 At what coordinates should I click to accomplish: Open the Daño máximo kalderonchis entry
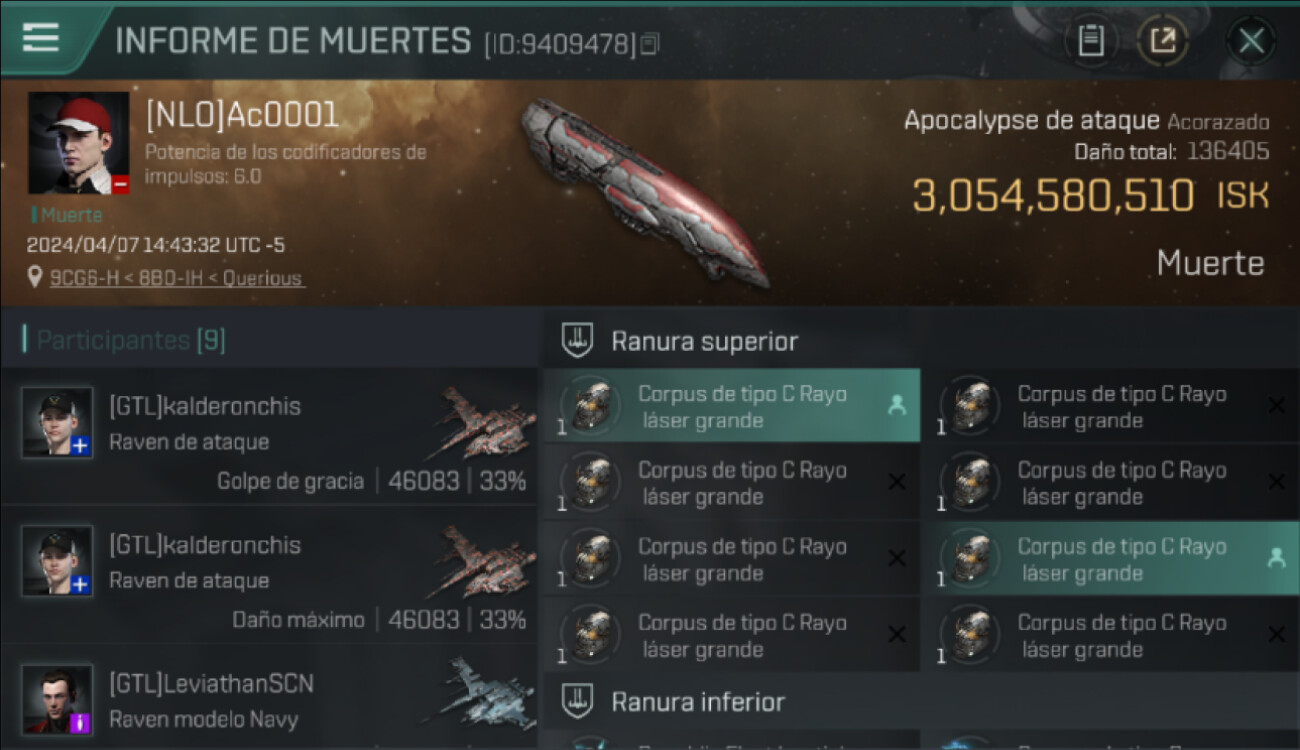(270, 573)
